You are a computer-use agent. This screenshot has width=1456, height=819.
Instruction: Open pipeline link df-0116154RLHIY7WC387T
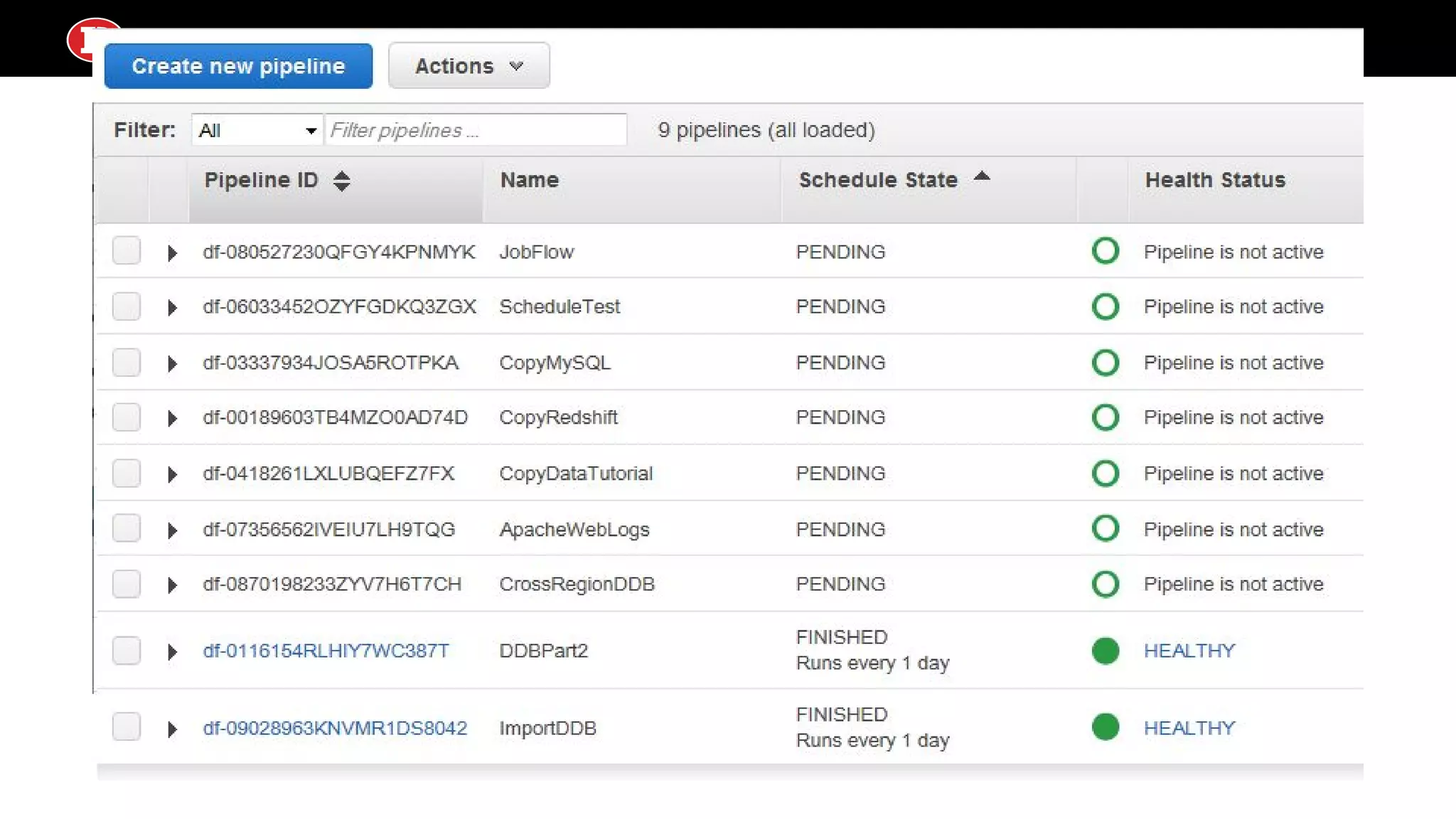pos(326,651)
